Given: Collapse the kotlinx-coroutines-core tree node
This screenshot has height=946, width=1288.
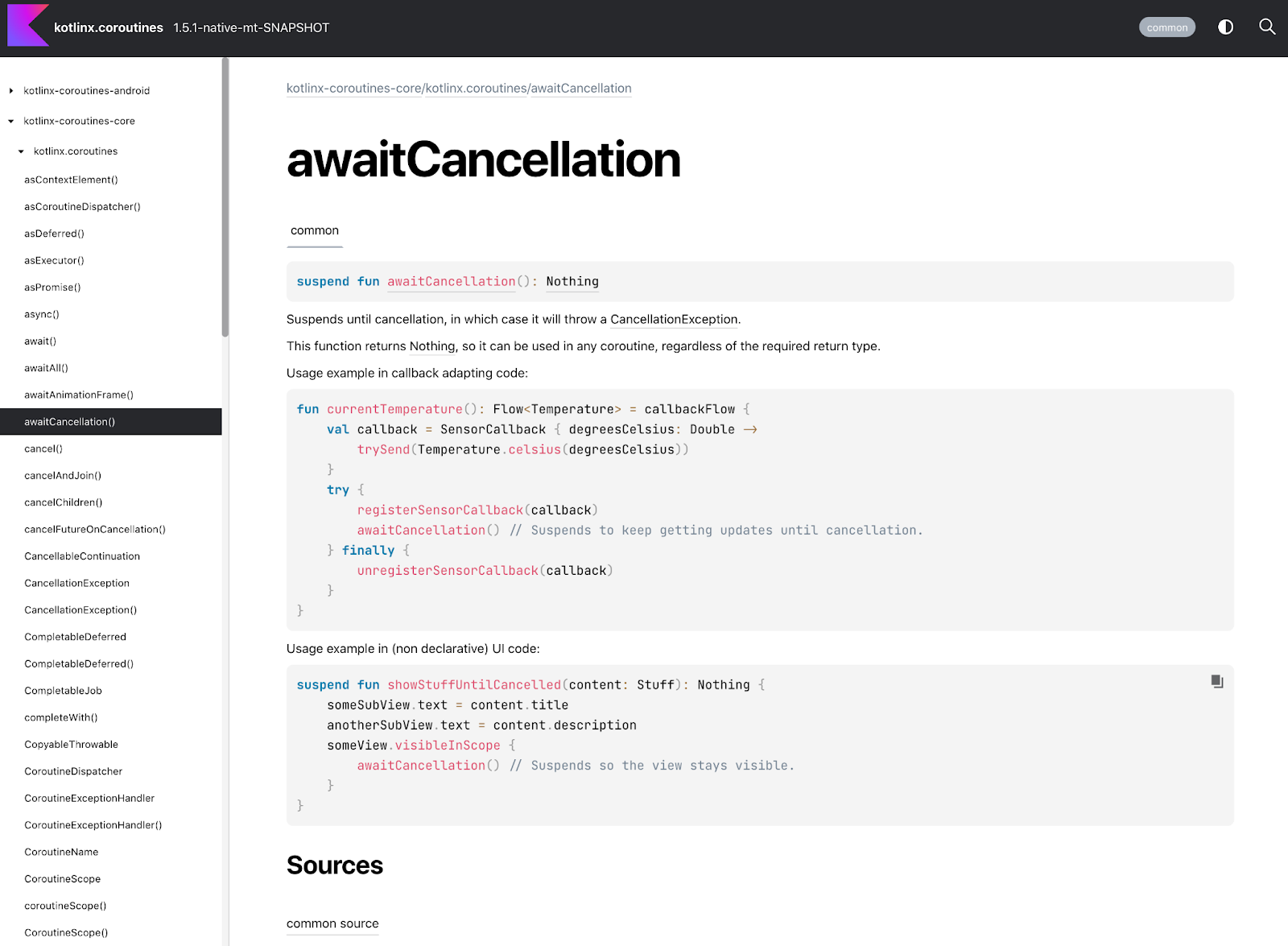Looking at the screenshot, I should click(x=11, y=122).
